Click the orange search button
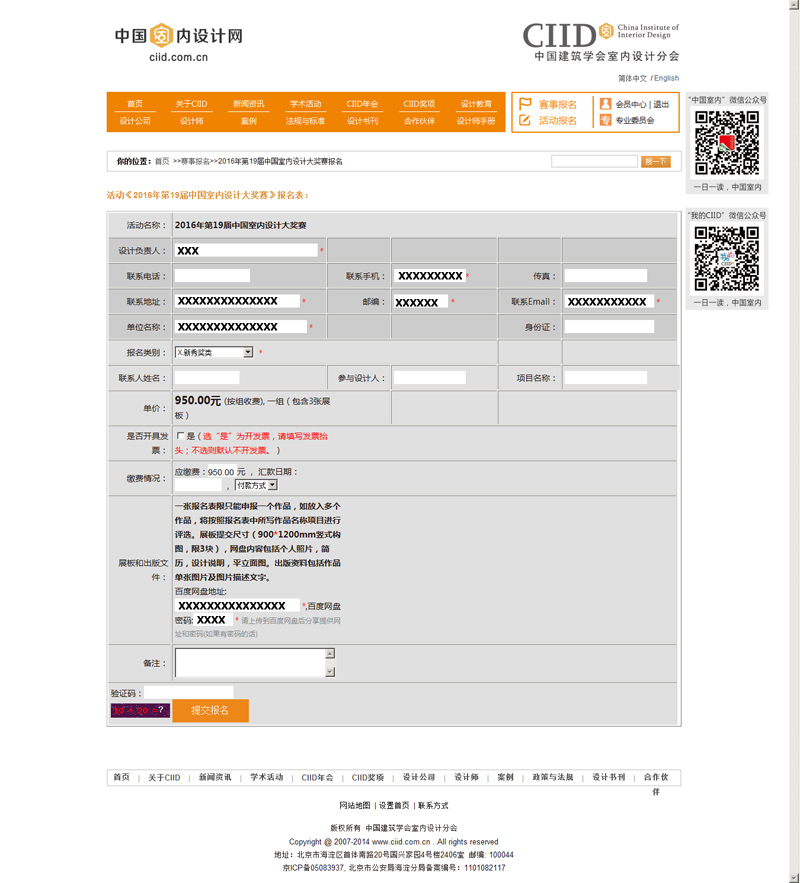This screenshot has height=883, width=800. (x=655, y=161)
